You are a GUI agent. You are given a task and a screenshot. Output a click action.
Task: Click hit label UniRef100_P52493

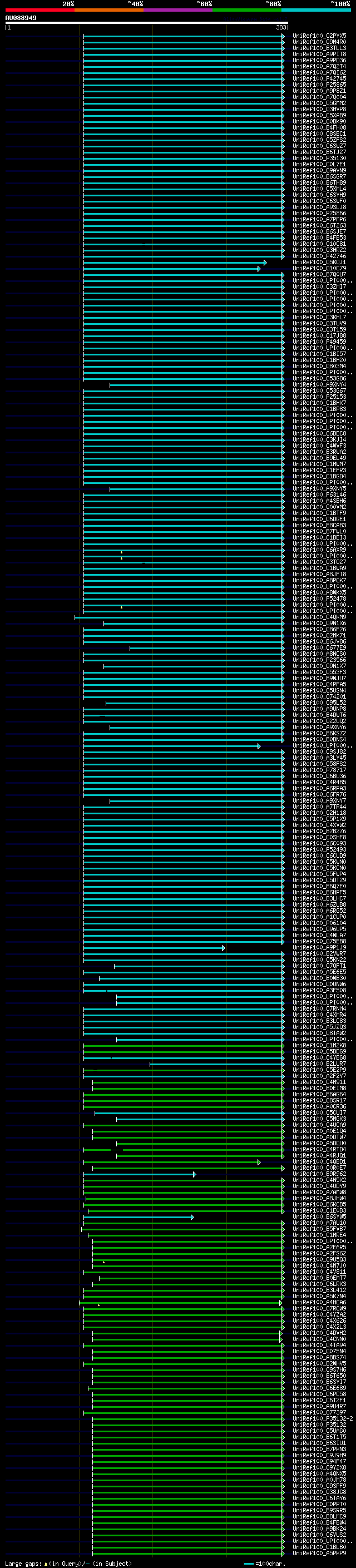tap(319, 850)
